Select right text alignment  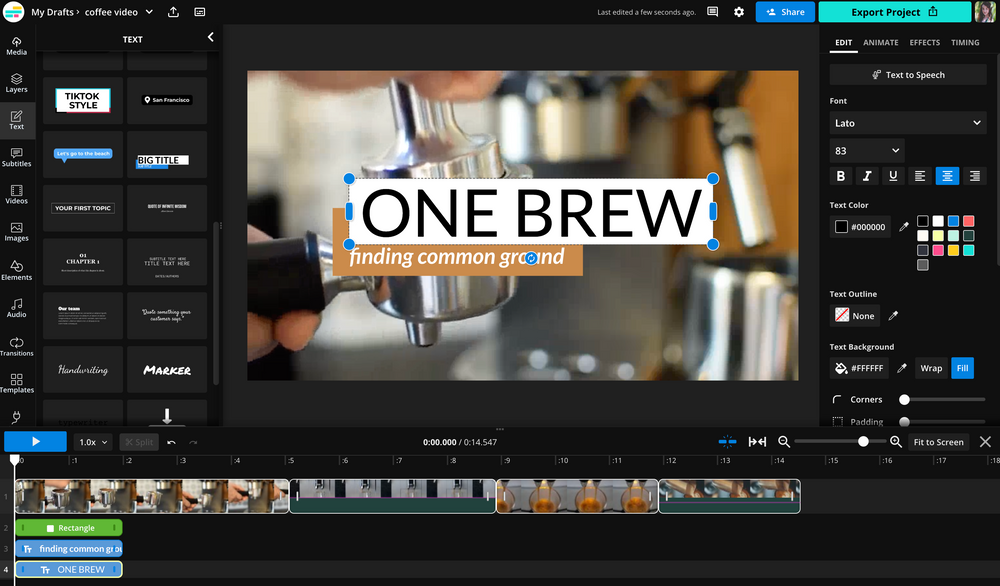[x=975, y=175]
